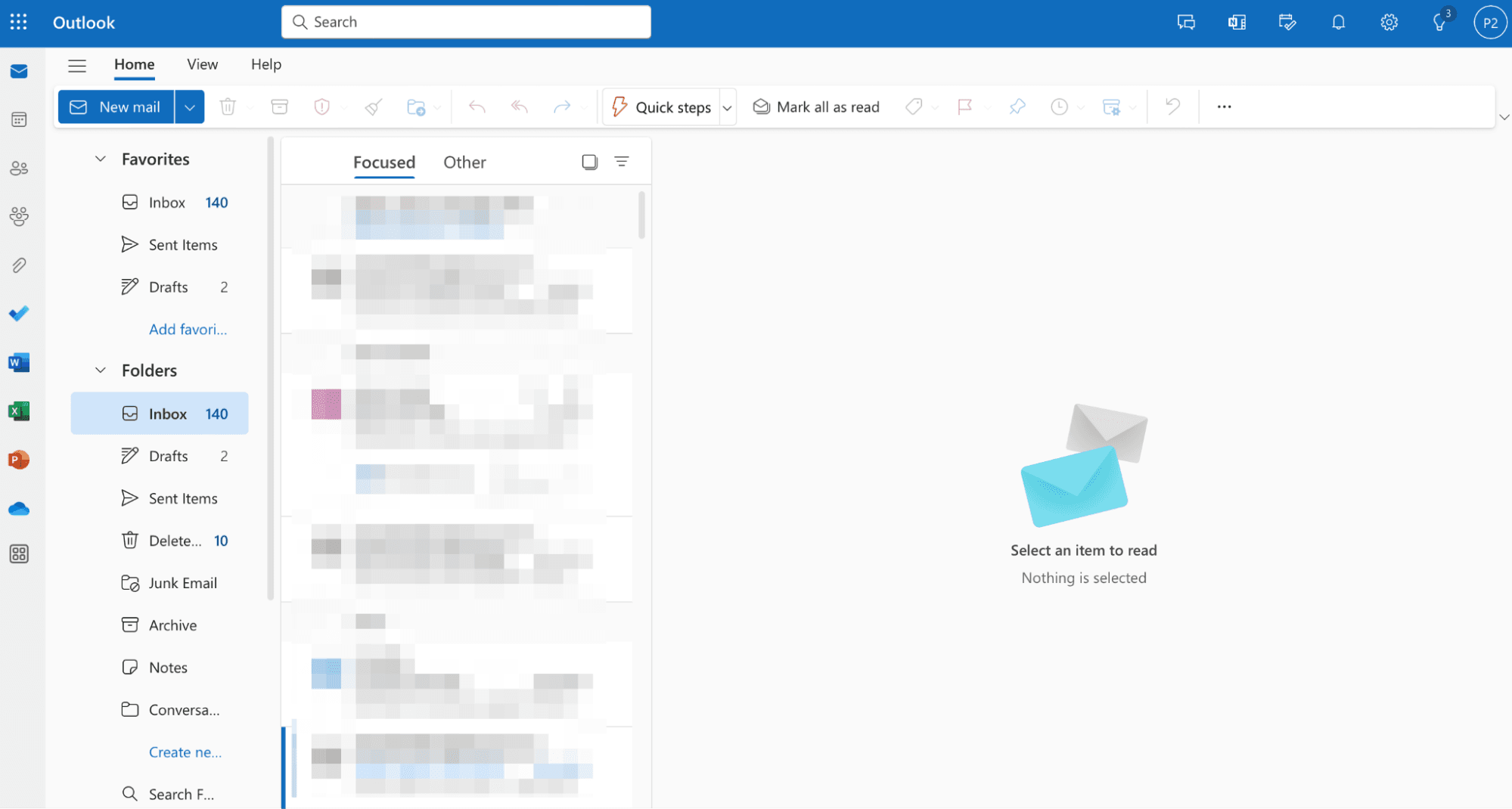This screenshot has height=809, width=1512.
Task: Open OneDrive from the sidebar
Action: [19, 507]
